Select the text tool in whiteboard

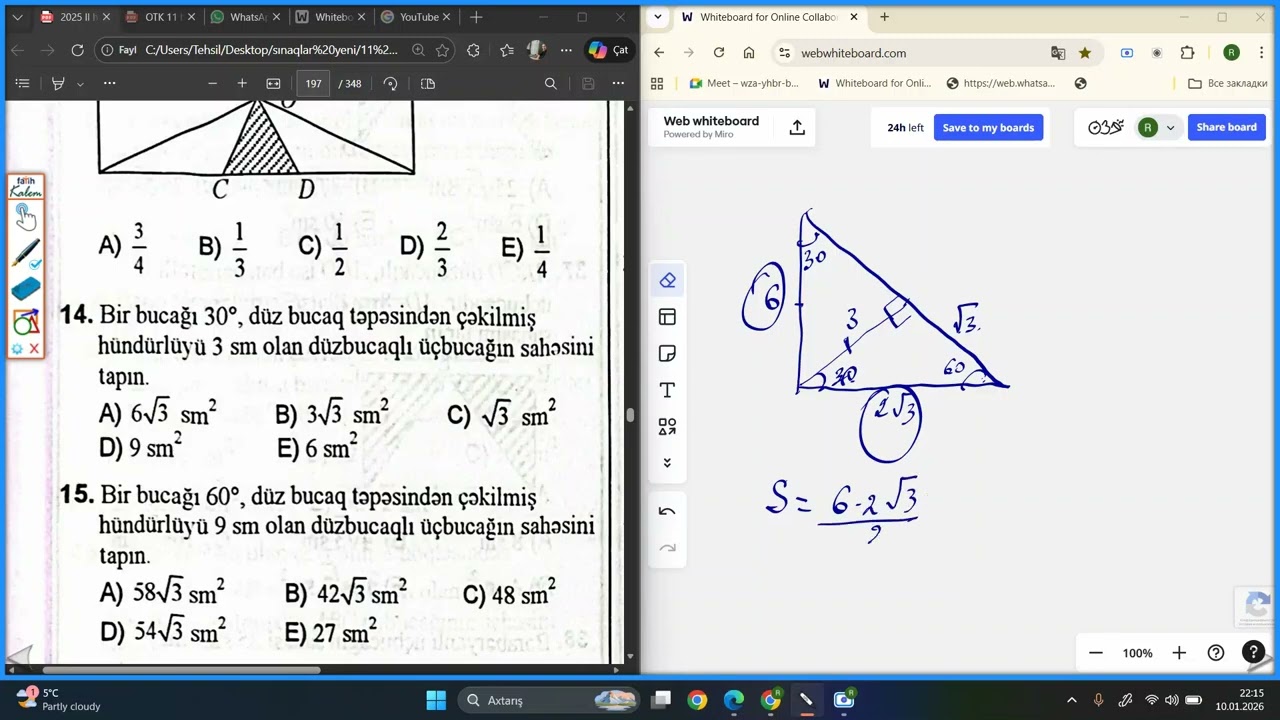coord(668,390)
